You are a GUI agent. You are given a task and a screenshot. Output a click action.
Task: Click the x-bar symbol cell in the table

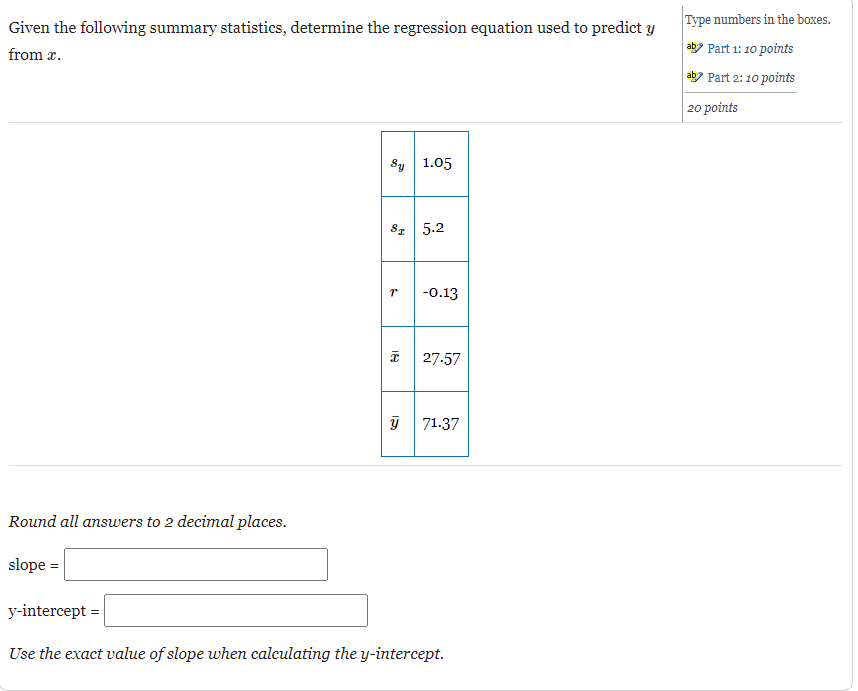point(397,358)
